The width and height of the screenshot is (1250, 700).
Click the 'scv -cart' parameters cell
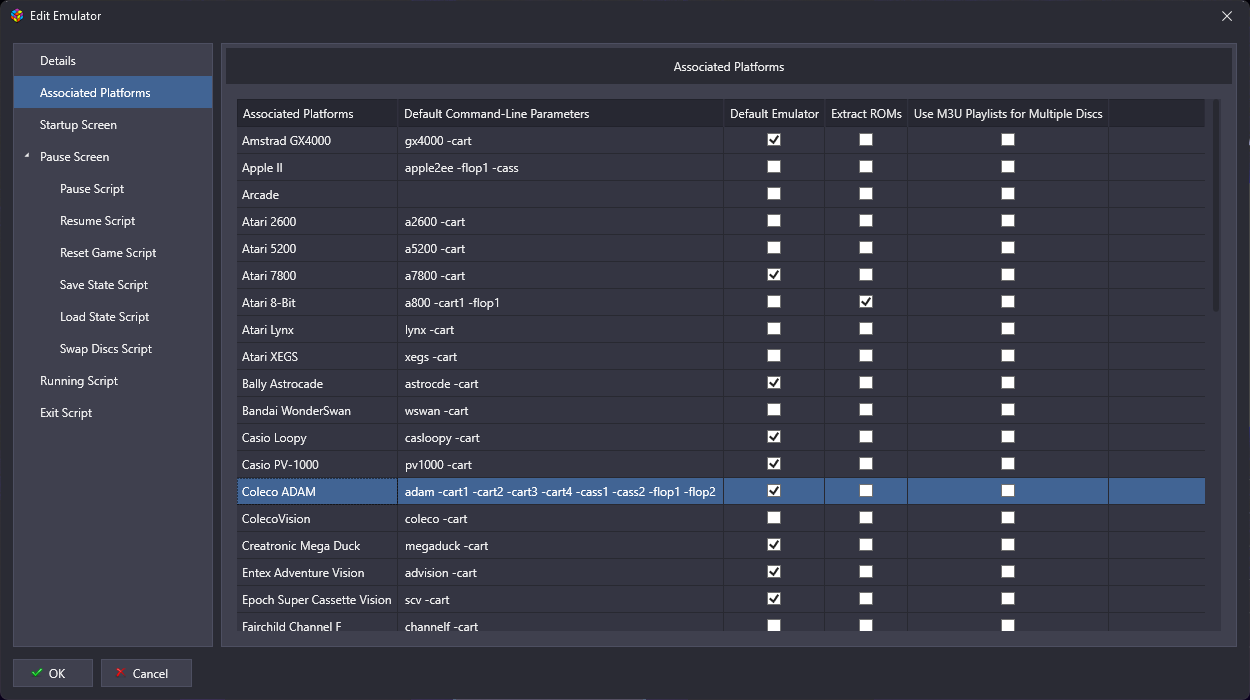click(561, 600)
